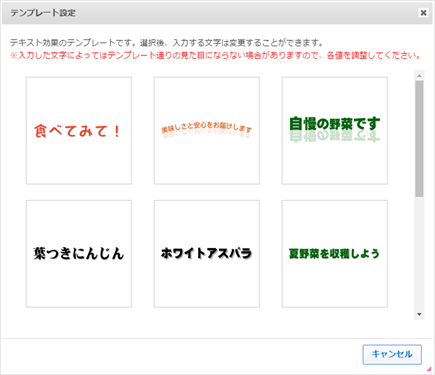Click the red warning note text
This screenshot has height=375, width=435.
click(x=215, y=55)
